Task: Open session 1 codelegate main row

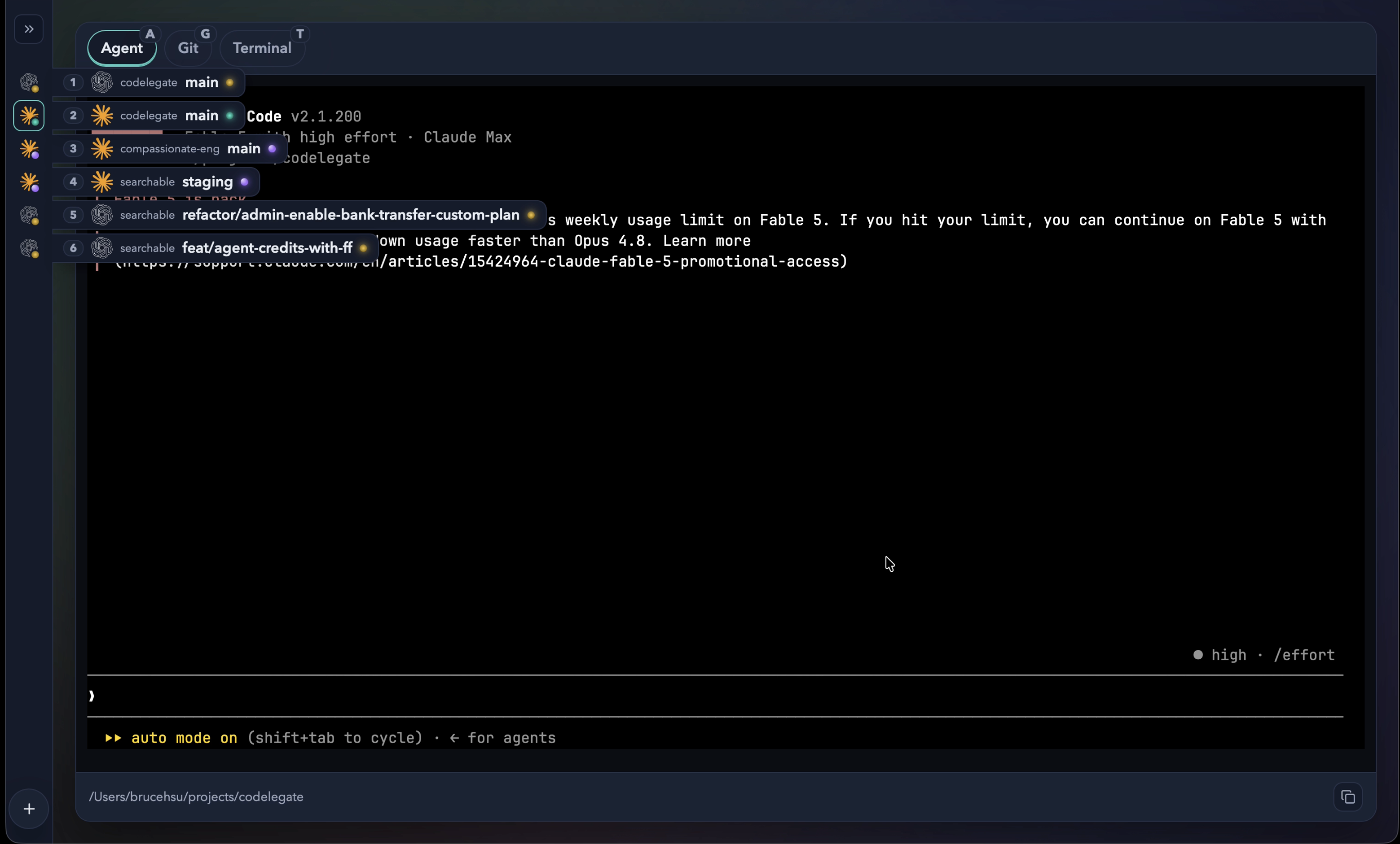Action: (149, 82)
